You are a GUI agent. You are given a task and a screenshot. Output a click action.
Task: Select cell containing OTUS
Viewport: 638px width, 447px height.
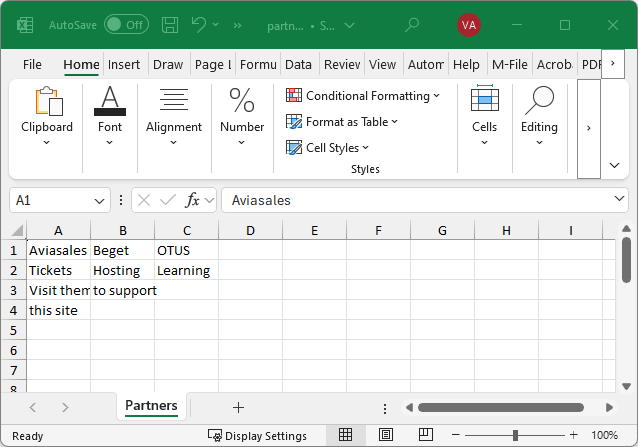pyautogui.click(x=186, y=250)
